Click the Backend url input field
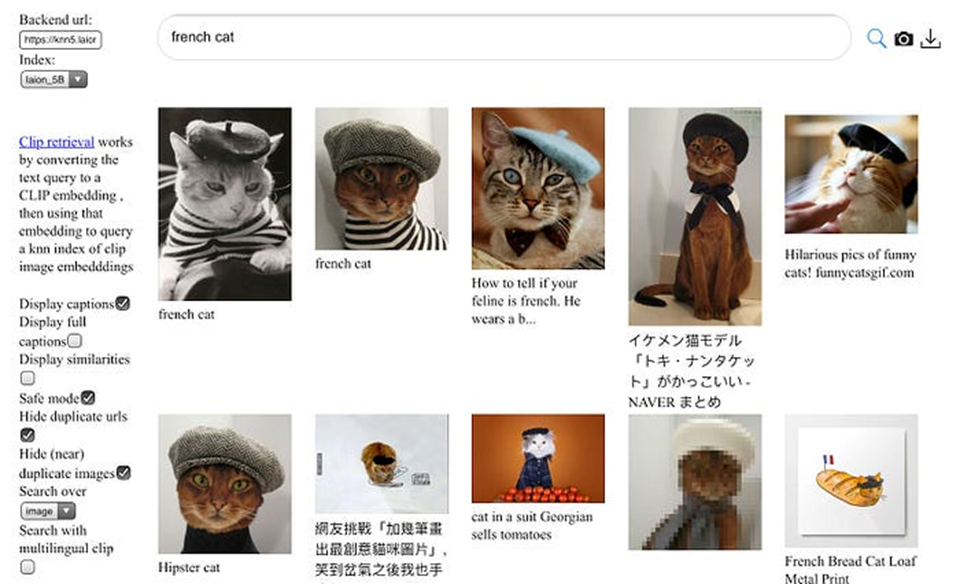960x584 pixels. 61,40
